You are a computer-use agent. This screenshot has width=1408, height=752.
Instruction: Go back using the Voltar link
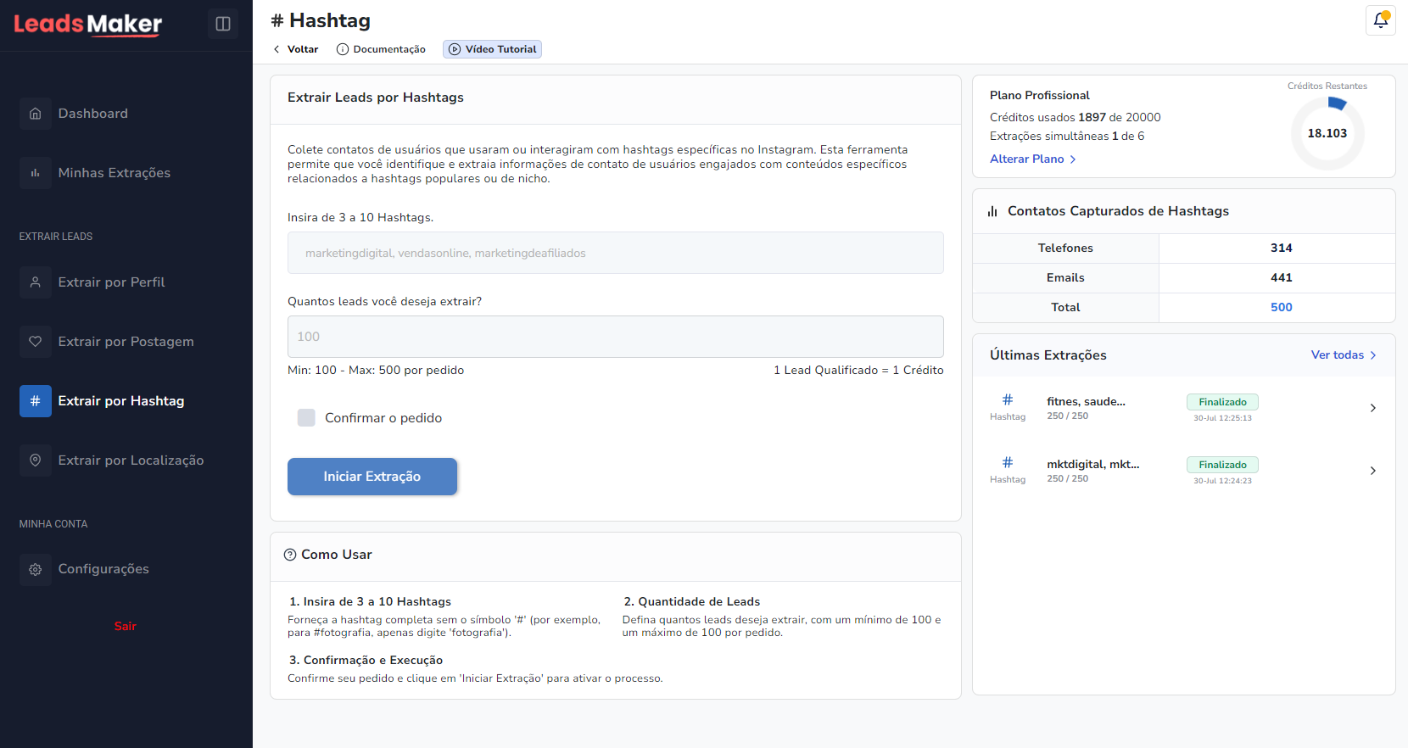click(296, 49)
